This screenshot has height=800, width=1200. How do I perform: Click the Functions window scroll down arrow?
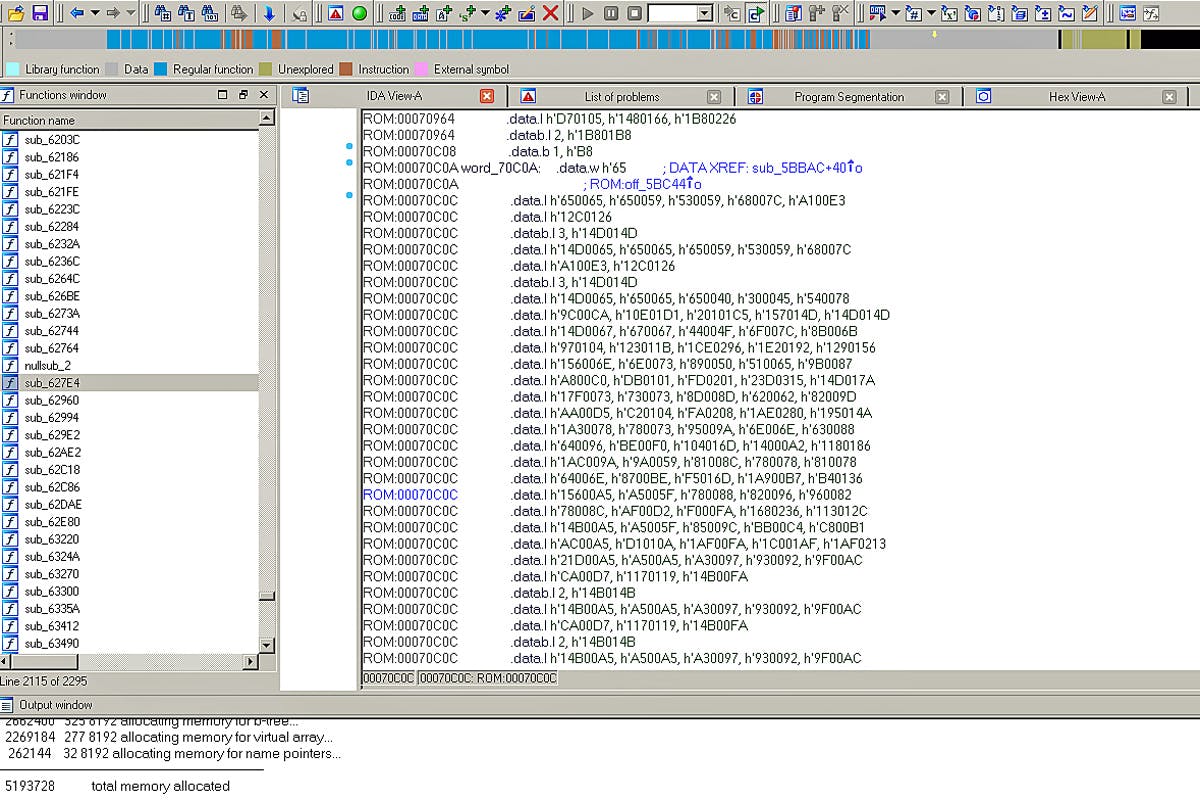266,645
